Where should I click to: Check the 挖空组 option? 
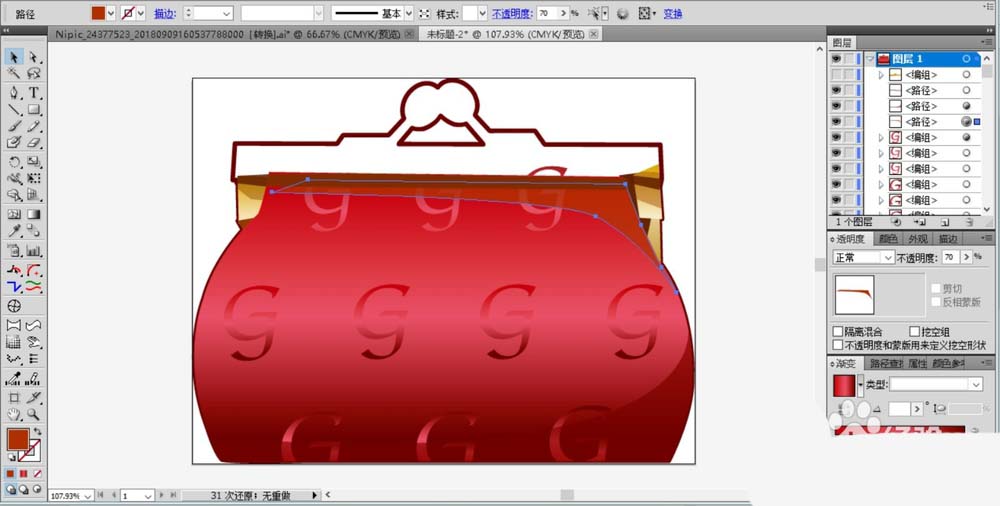point(914,332)
